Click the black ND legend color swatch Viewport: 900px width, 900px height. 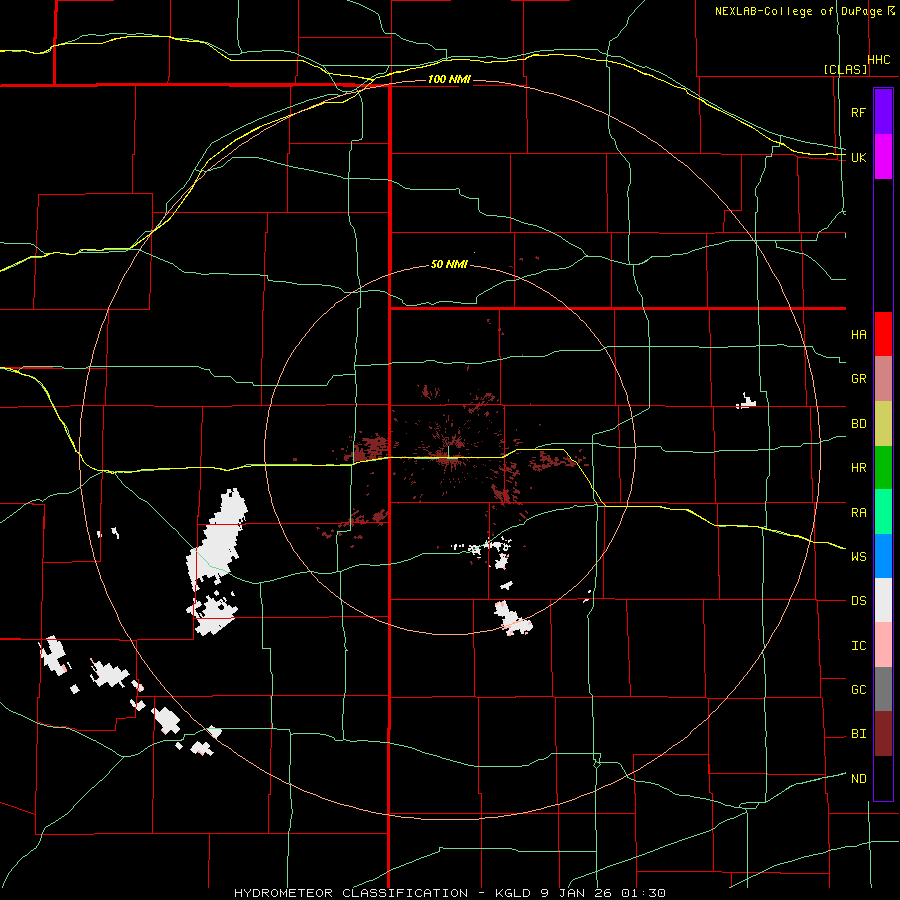click(883, 778)
